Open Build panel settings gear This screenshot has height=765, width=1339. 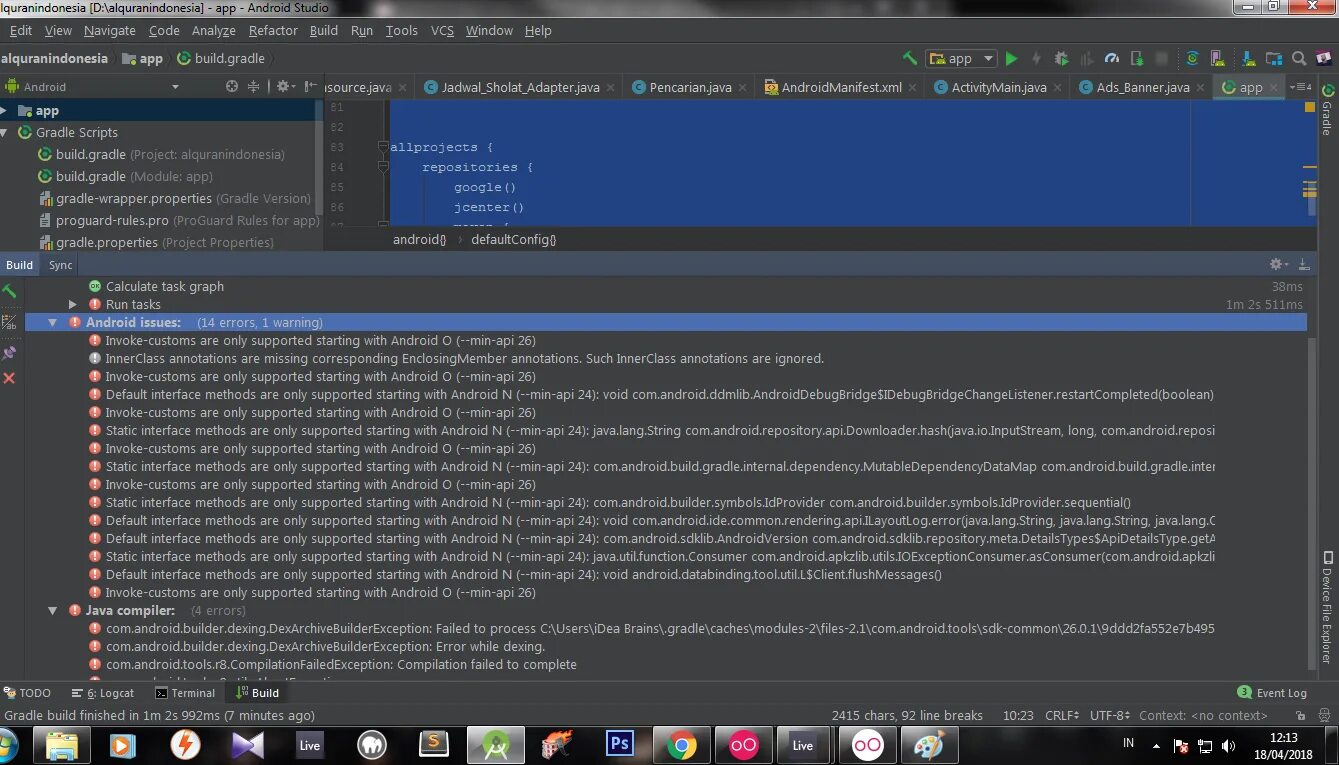click(1278, 265)
